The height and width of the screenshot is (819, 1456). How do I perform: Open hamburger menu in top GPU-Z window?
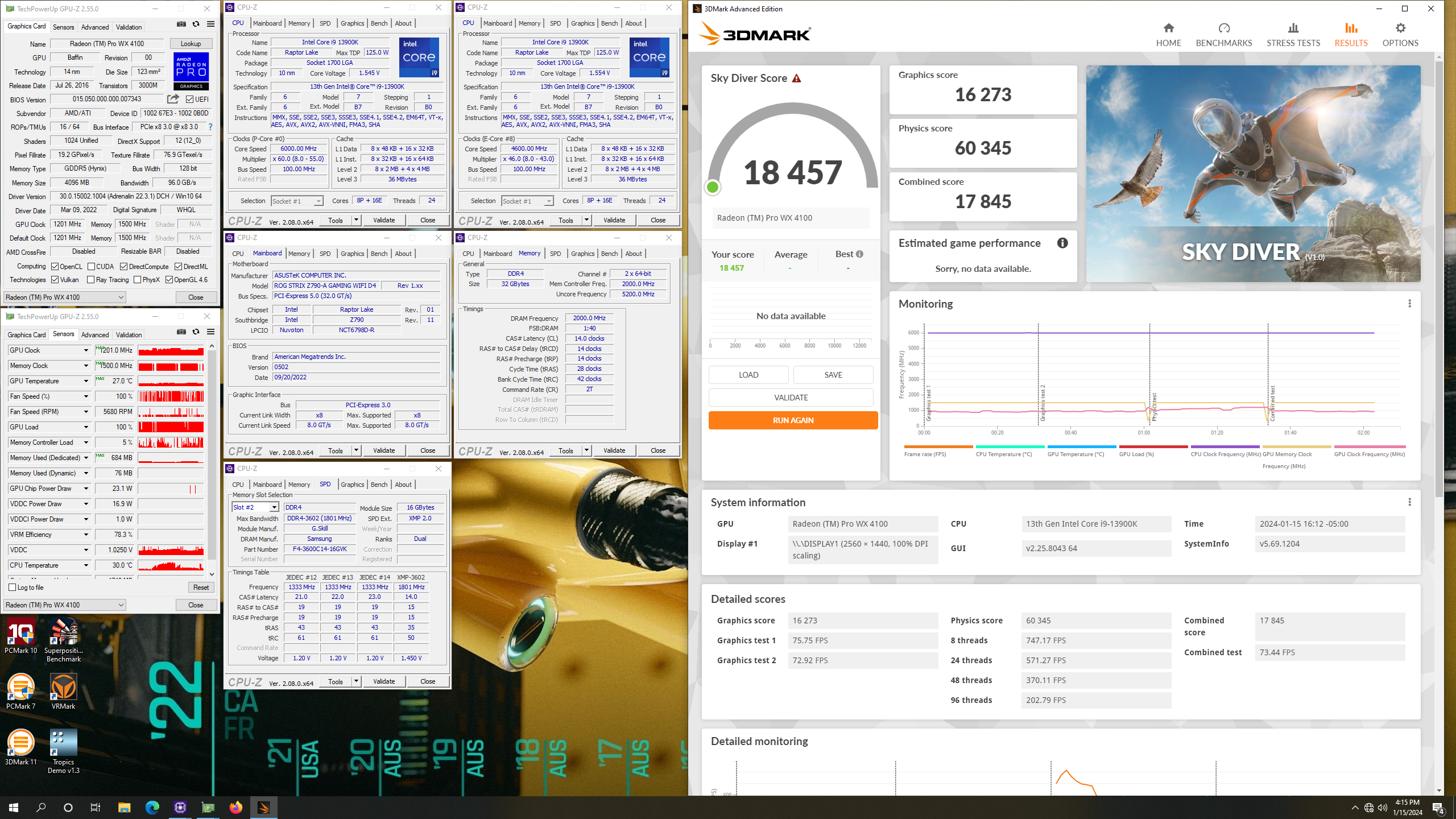point(210,24)
